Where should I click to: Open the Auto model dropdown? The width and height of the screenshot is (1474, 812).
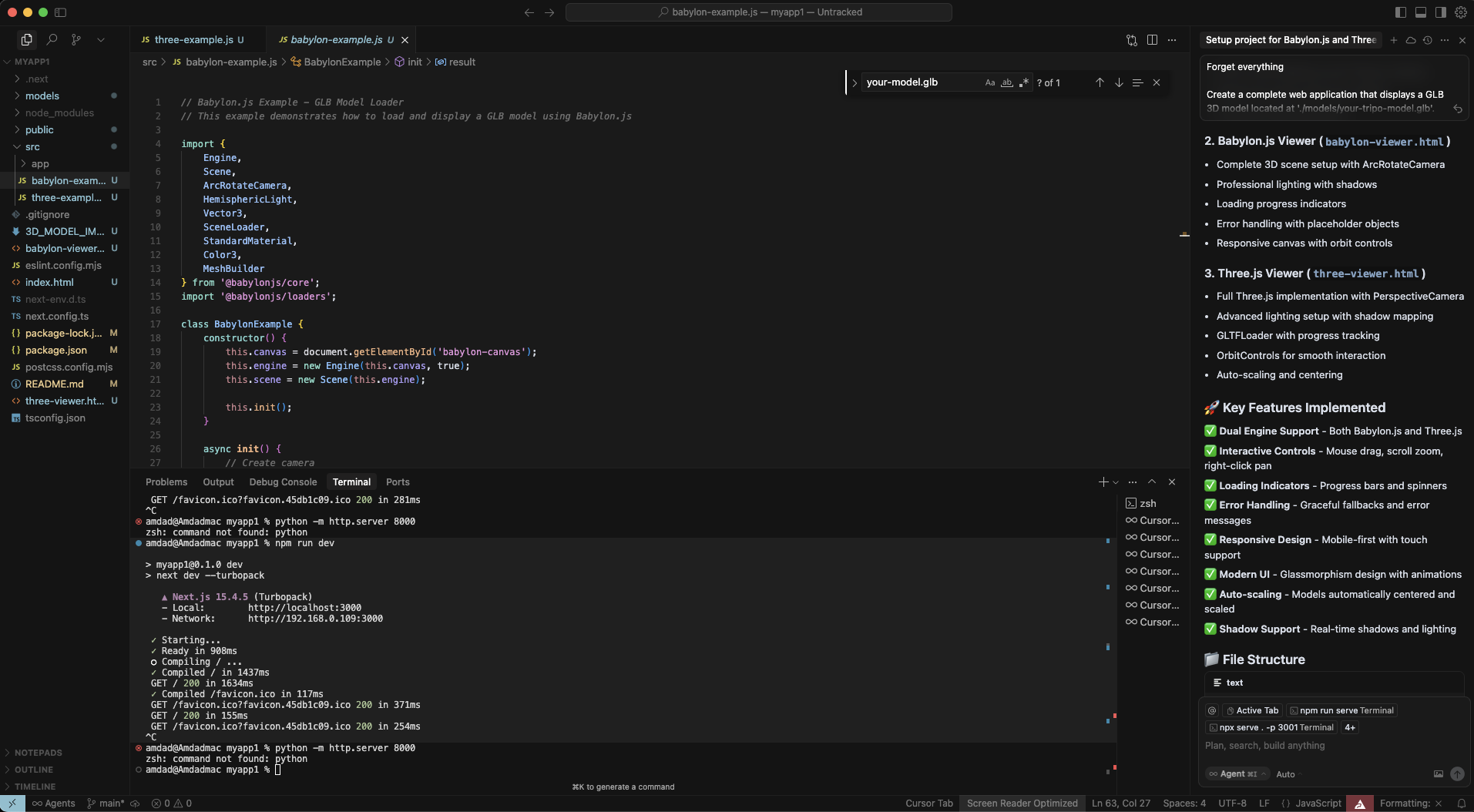click(x=1288, y=774)
